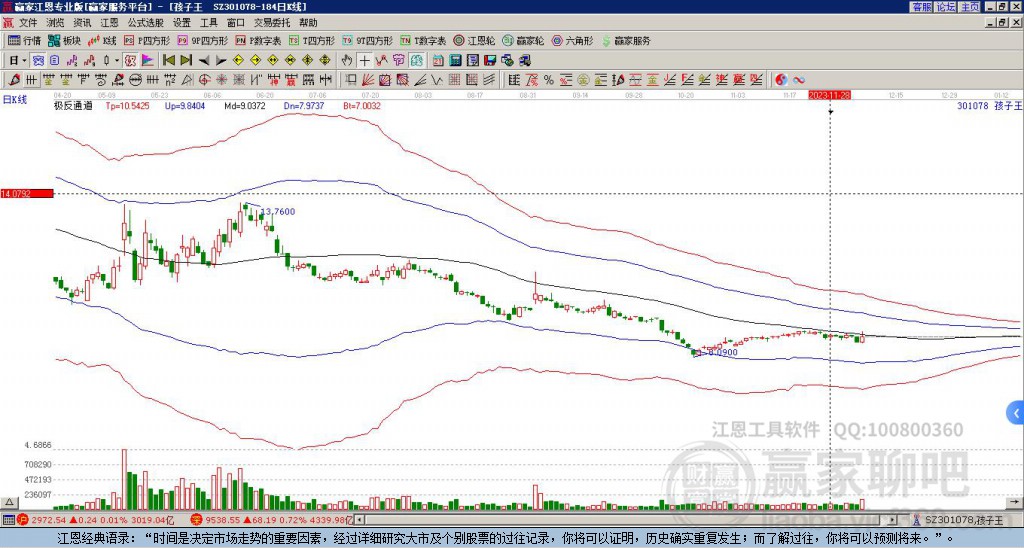Screen dimensions: 1024x548
Task: Open the 江恩轮 tool
Action: (474, 40)
